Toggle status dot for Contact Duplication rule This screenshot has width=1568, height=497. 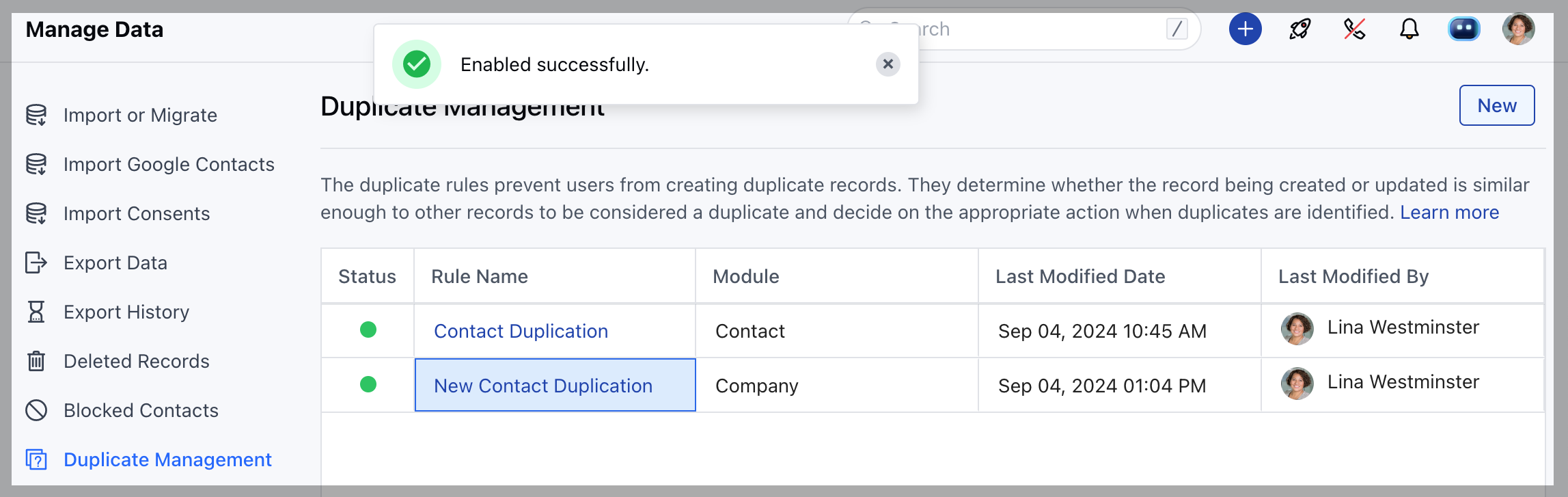click(x=368, y=330)
